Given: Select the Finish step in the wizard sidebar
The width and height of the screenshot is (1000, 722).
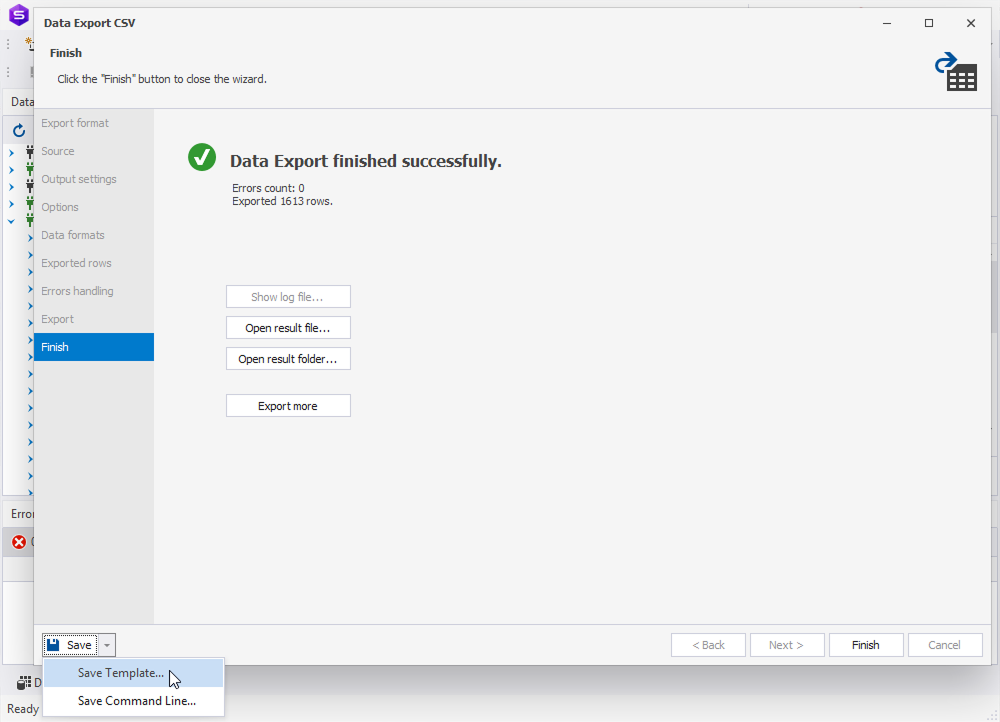Looking at the screenshot, I should pos(93,347).
